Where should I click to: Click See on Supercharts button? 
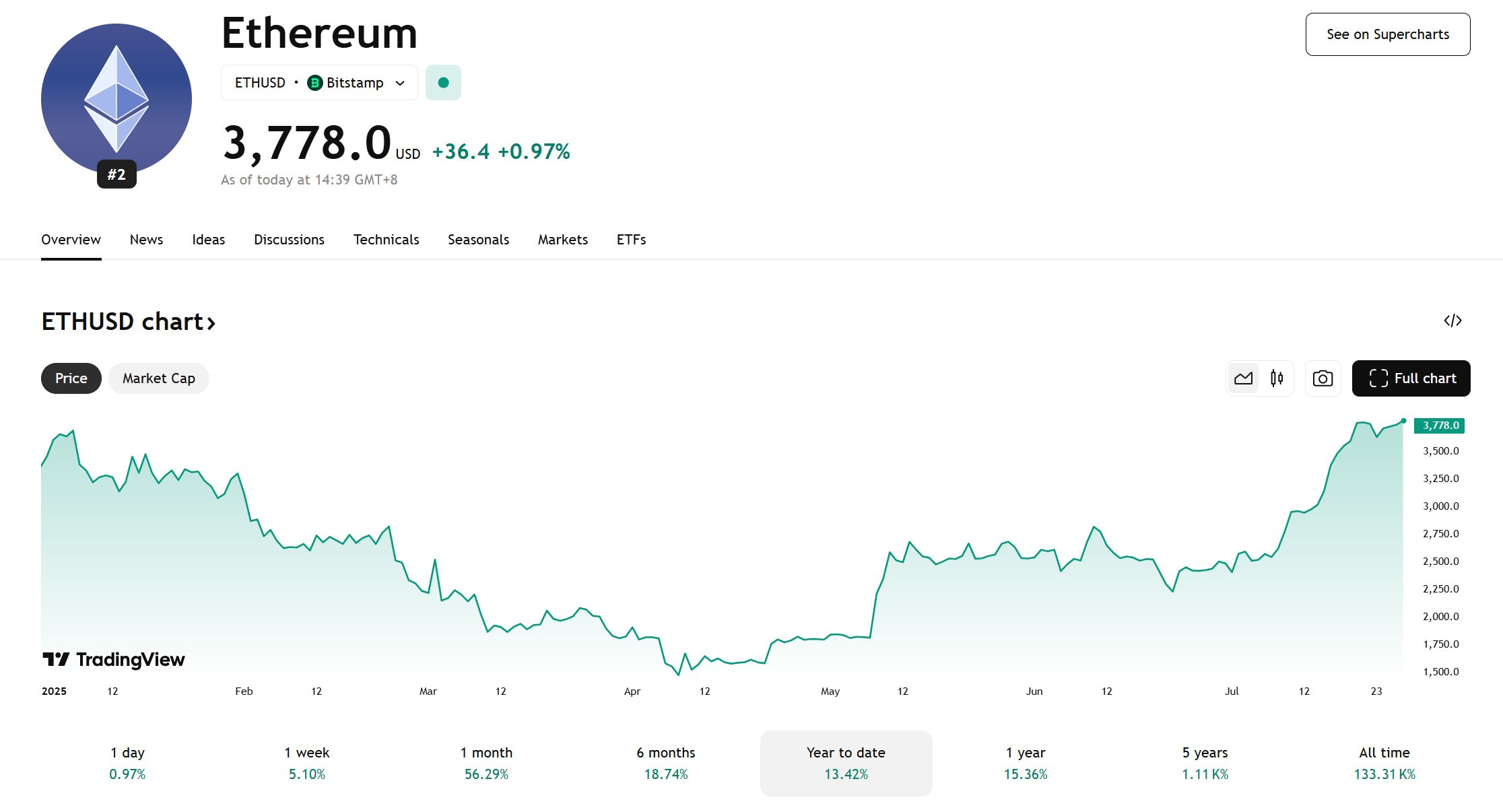coord(1388,34)
